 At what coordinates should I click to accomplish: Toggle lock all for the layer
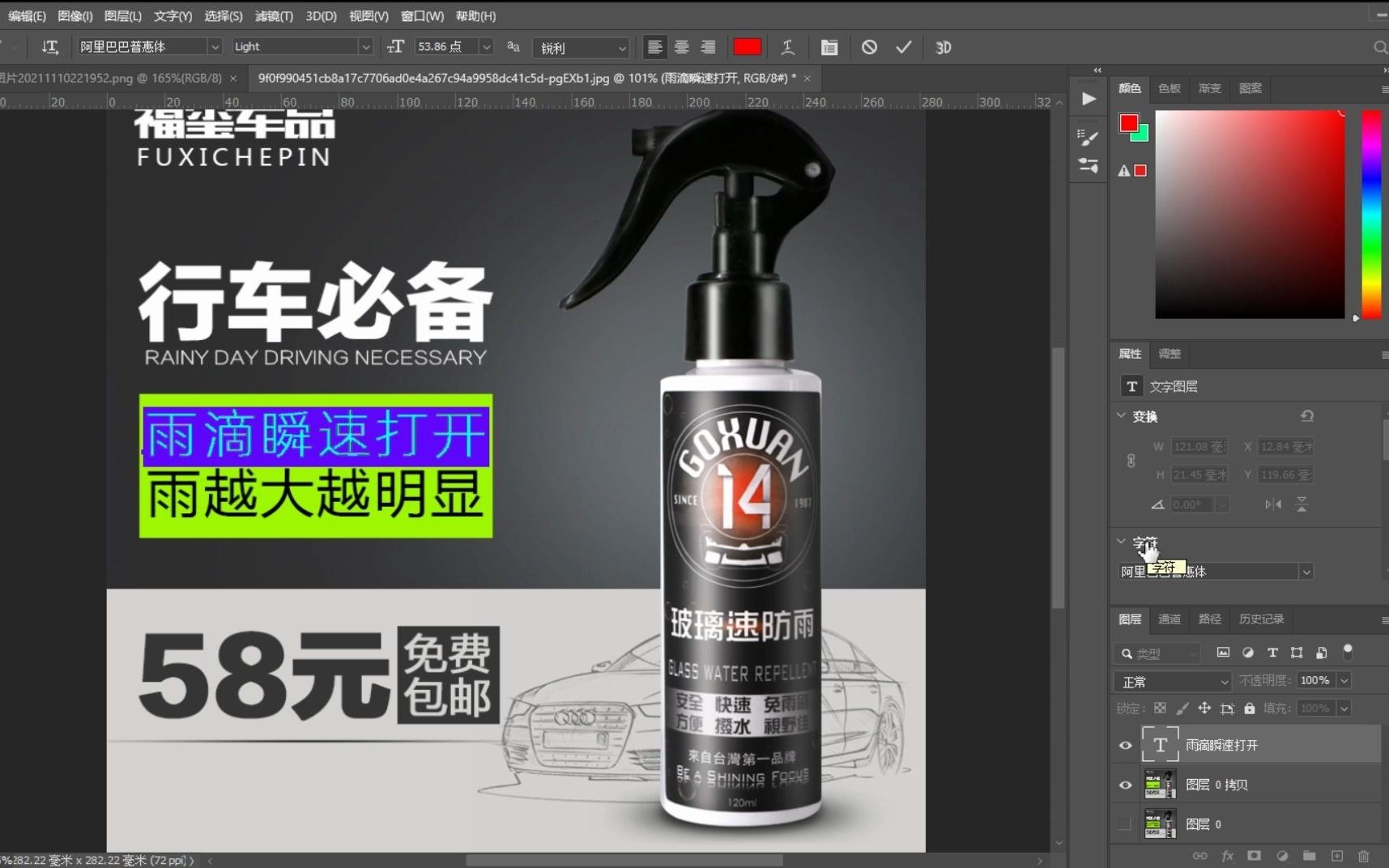[1250, 708]
